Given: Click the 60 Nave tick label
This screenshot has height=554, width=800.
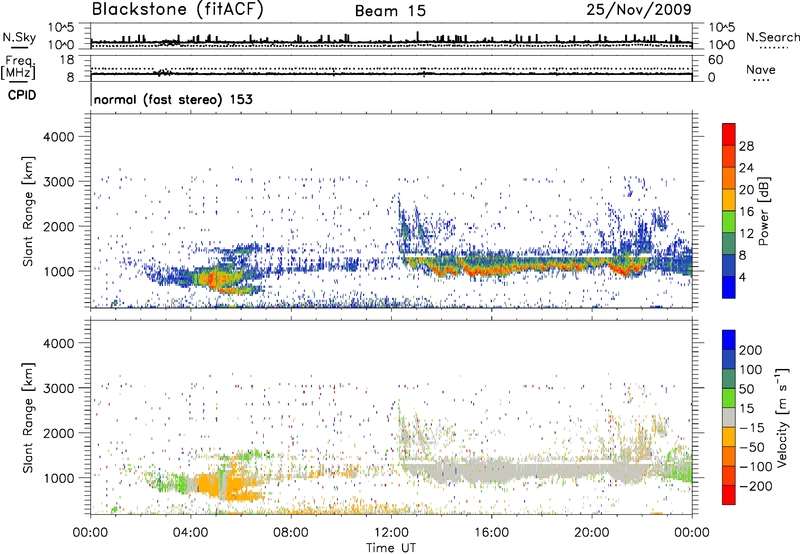Looking at the screenshot, I should pos(715,60).
